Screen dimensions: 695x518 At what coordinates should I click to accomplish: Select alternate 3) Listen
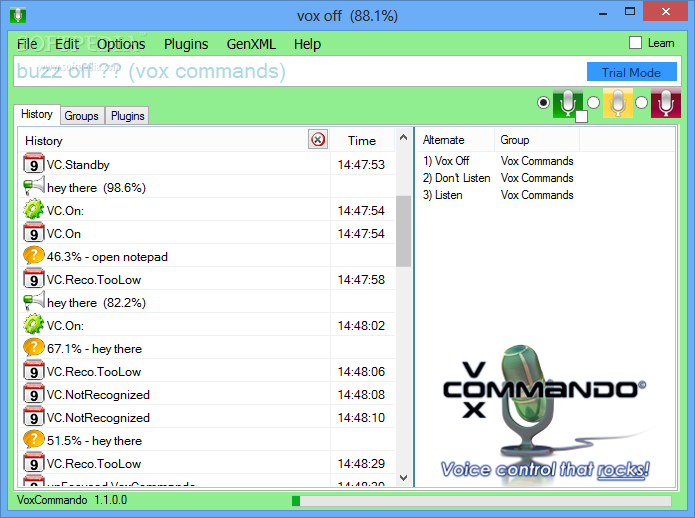pos(442,195)
